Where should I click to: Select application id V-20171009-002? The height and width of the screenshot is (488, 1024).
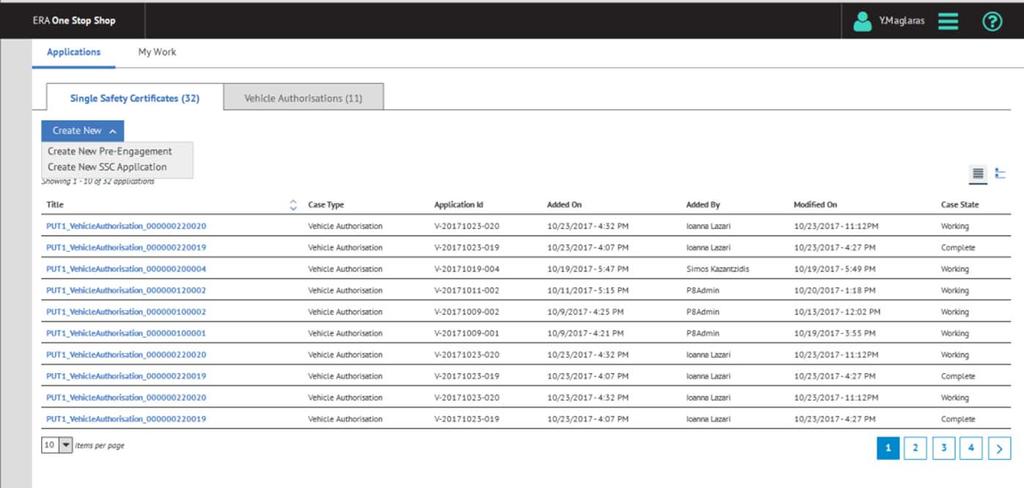pyautogui.click(x=467, y=312)
